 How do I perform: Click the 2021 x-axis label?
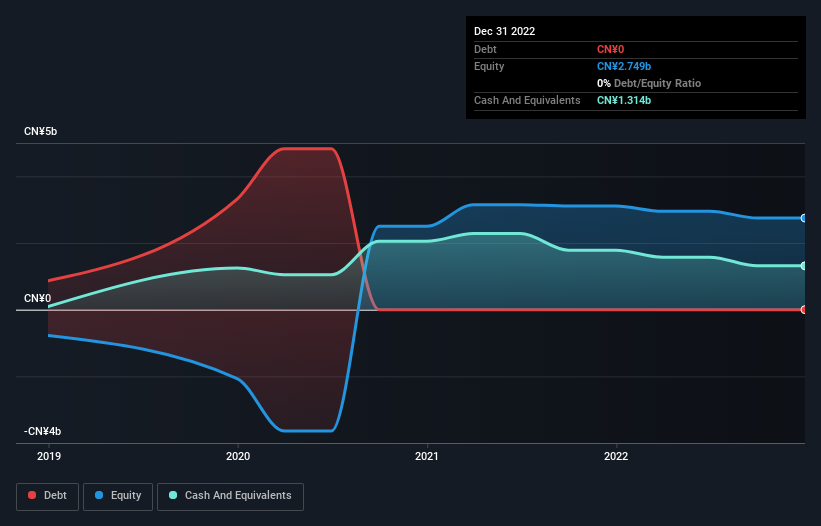click(427, 456)
